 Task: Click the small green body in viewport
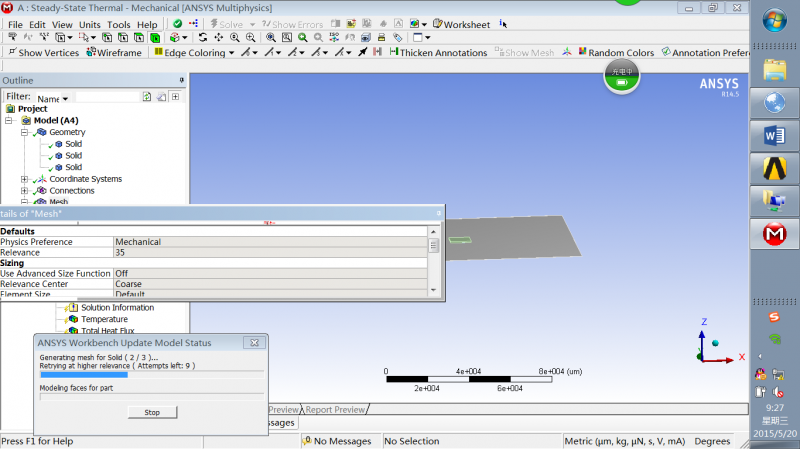pos(460,240)
